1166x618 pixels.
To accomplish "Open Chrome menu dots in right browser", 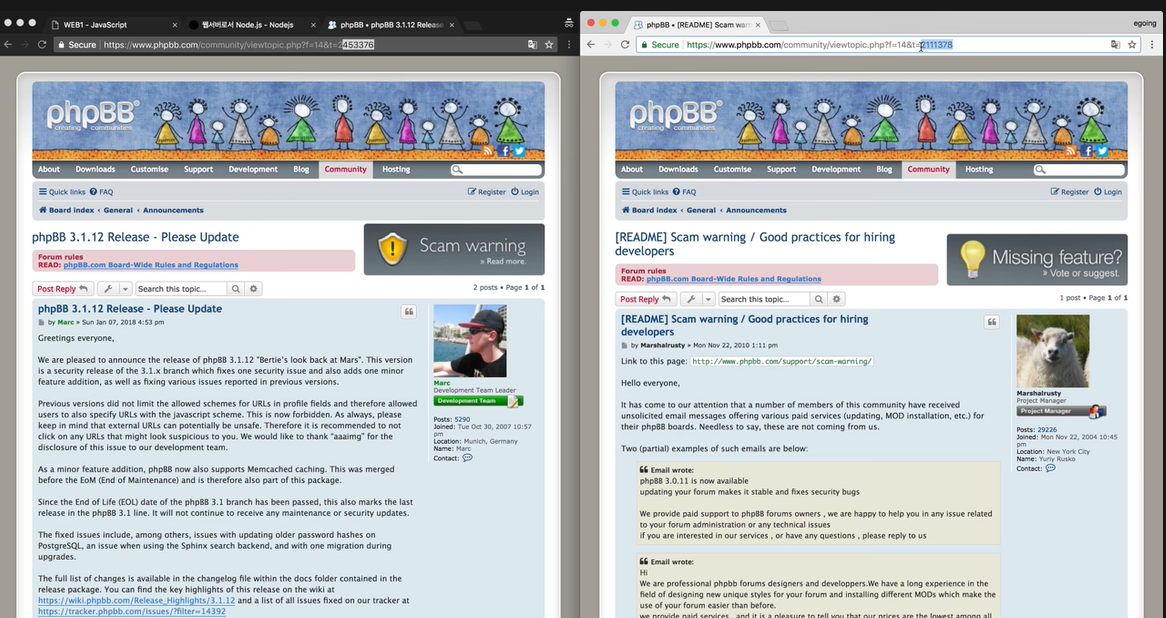I will coord(1152,45).
